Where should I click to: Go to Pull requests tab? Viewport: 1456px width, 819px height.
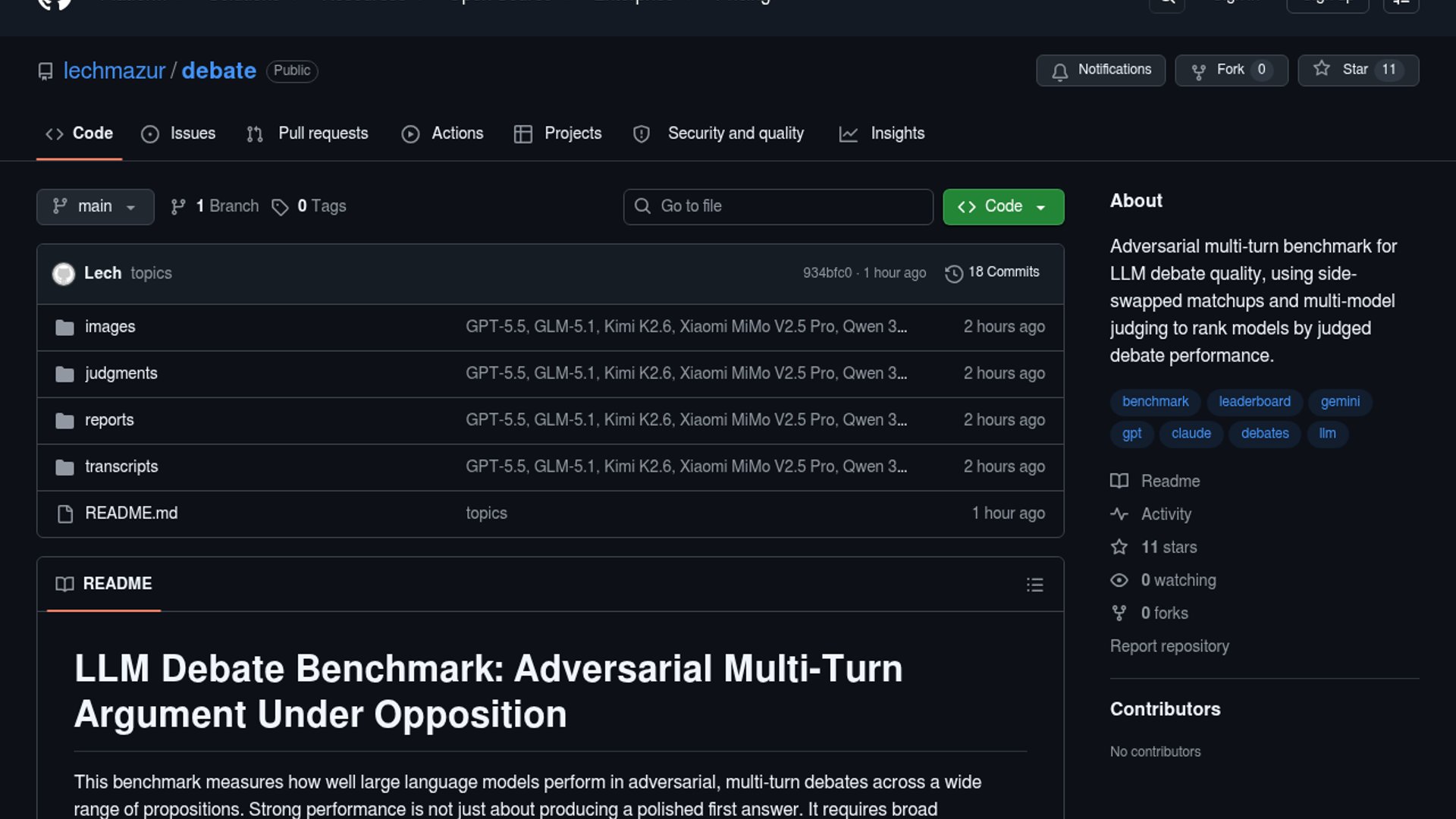[x=307, y=133]
